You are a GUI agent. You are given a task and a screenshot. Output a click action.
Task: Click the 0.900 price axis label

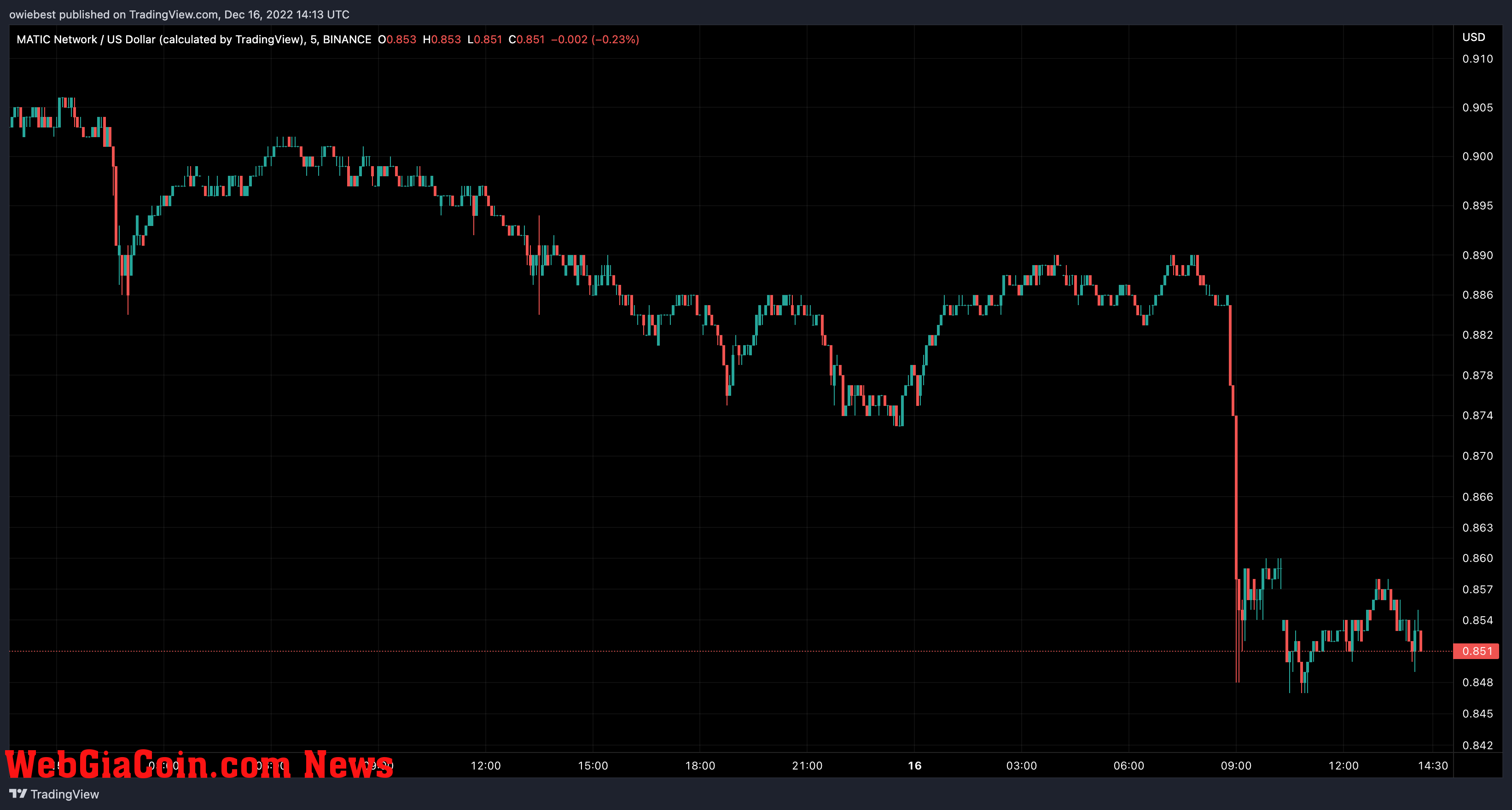click(1477, 156)
